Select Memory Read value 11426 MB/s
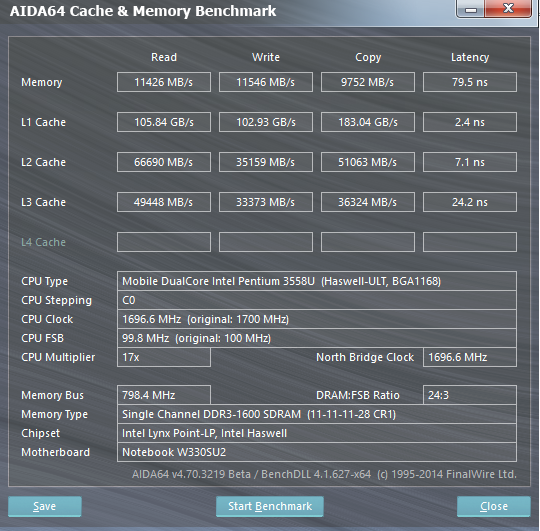The height and width of the screenshot is (531, 540). (164, 82)
